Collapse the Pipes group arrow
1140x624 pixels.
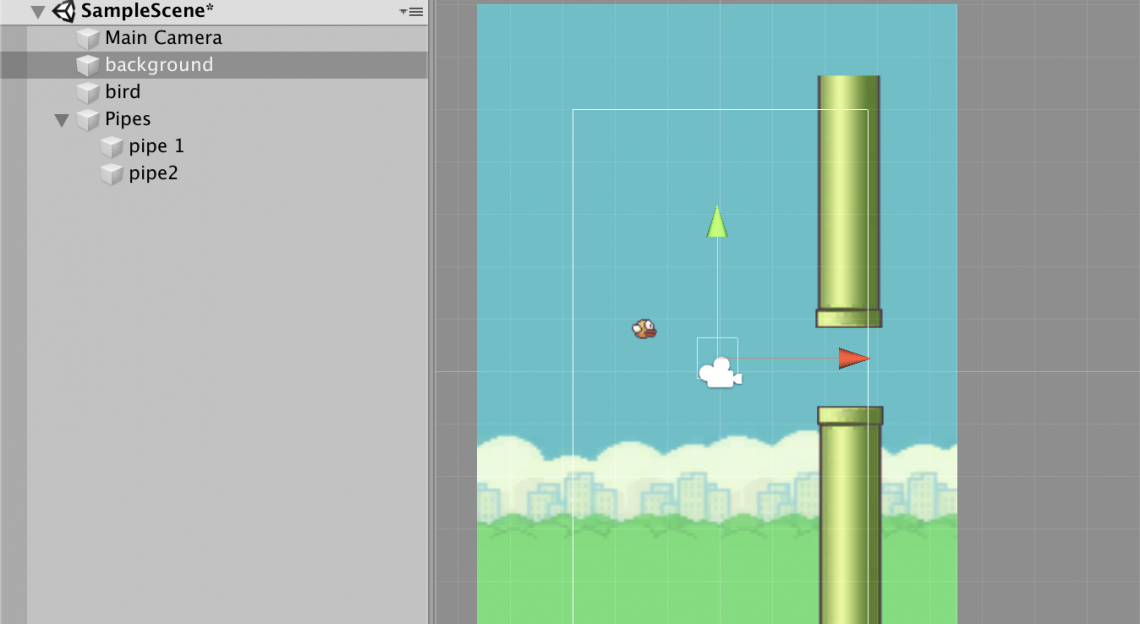(62, 120)
